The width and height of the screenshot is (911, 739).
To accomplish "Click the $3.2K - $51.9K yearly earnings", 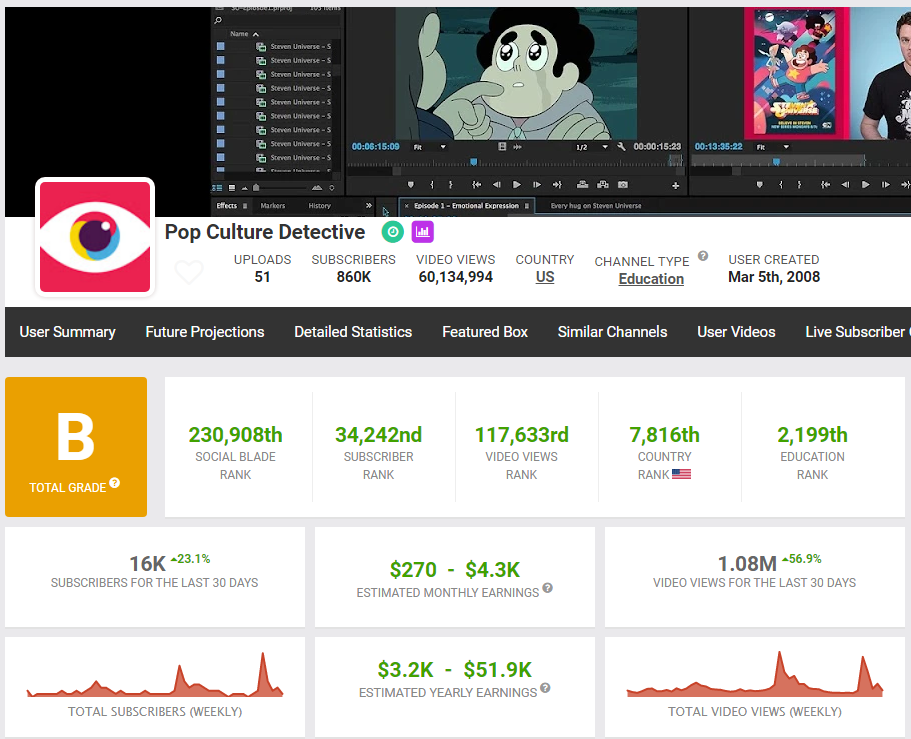I will [x=455, y=670].
